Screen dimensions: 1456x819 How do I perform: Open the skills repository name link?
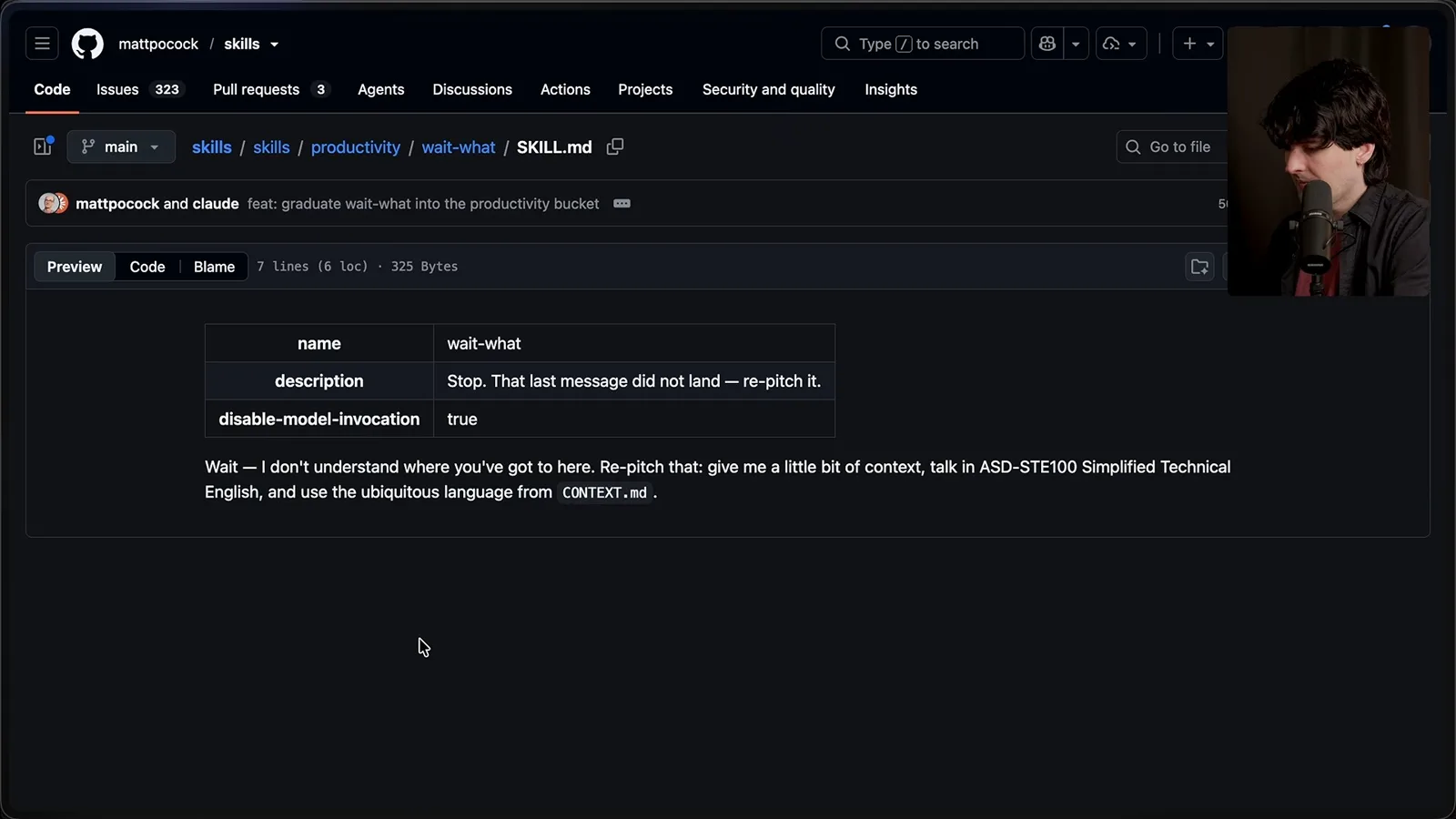(x=242, y=44)
